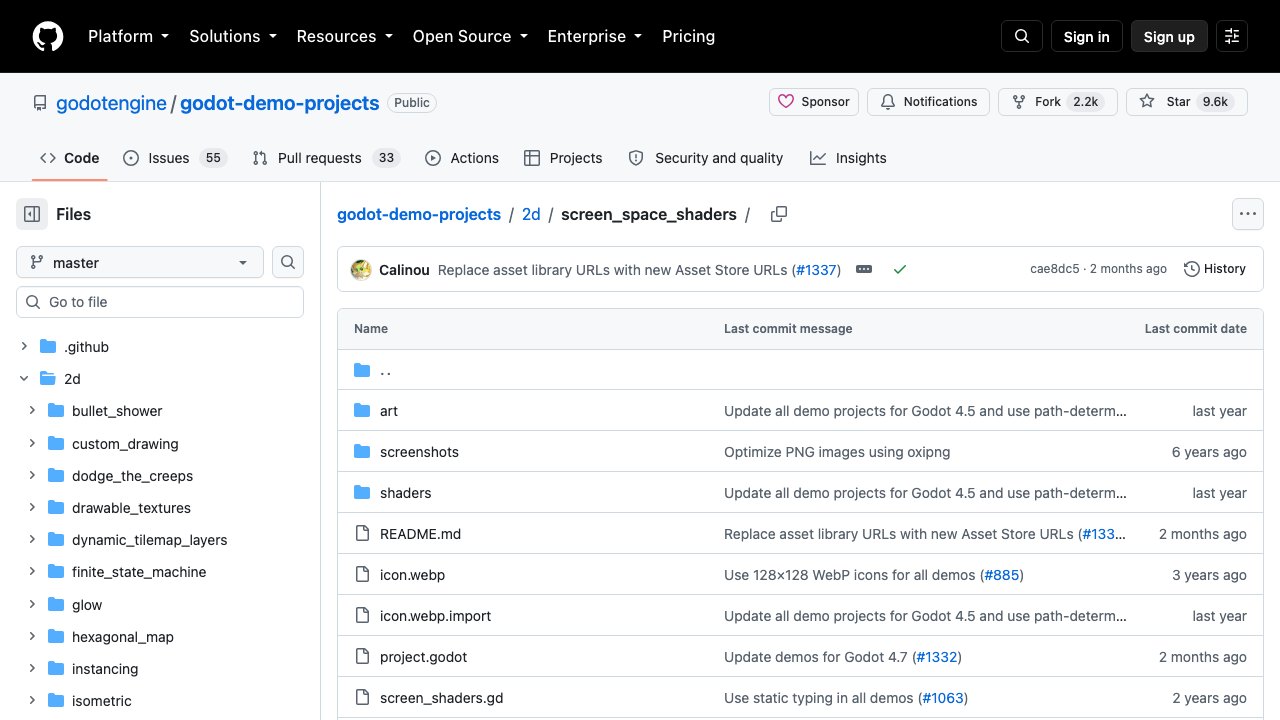Click the Sign in button

1087,36
